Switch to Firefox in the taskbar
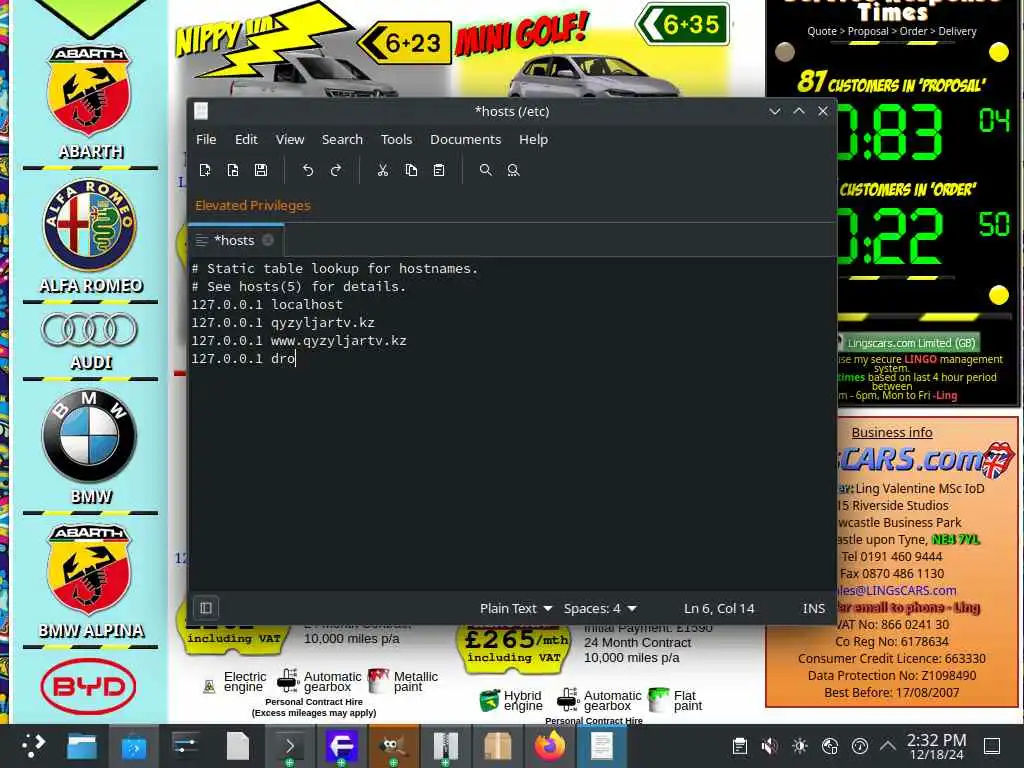The image size is (1024, 768). [x=549, y=745]
